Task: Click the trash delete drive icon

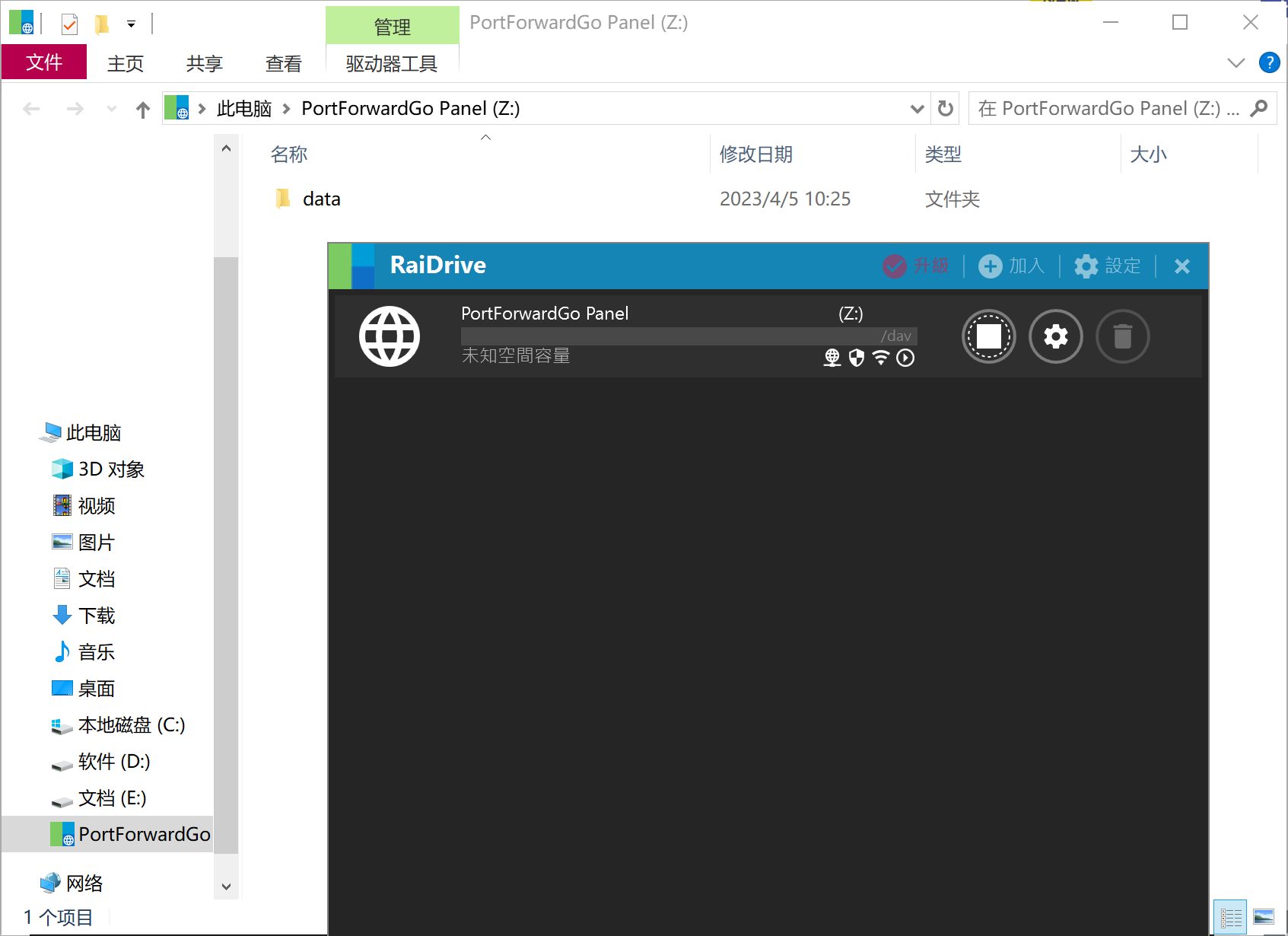Action: click(1122, 336)
